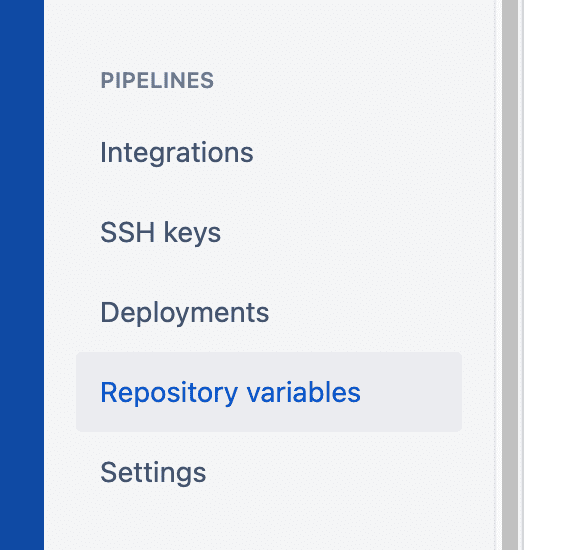
Task: Open the Integrations pipeline page
Action: tap(177, 153)
